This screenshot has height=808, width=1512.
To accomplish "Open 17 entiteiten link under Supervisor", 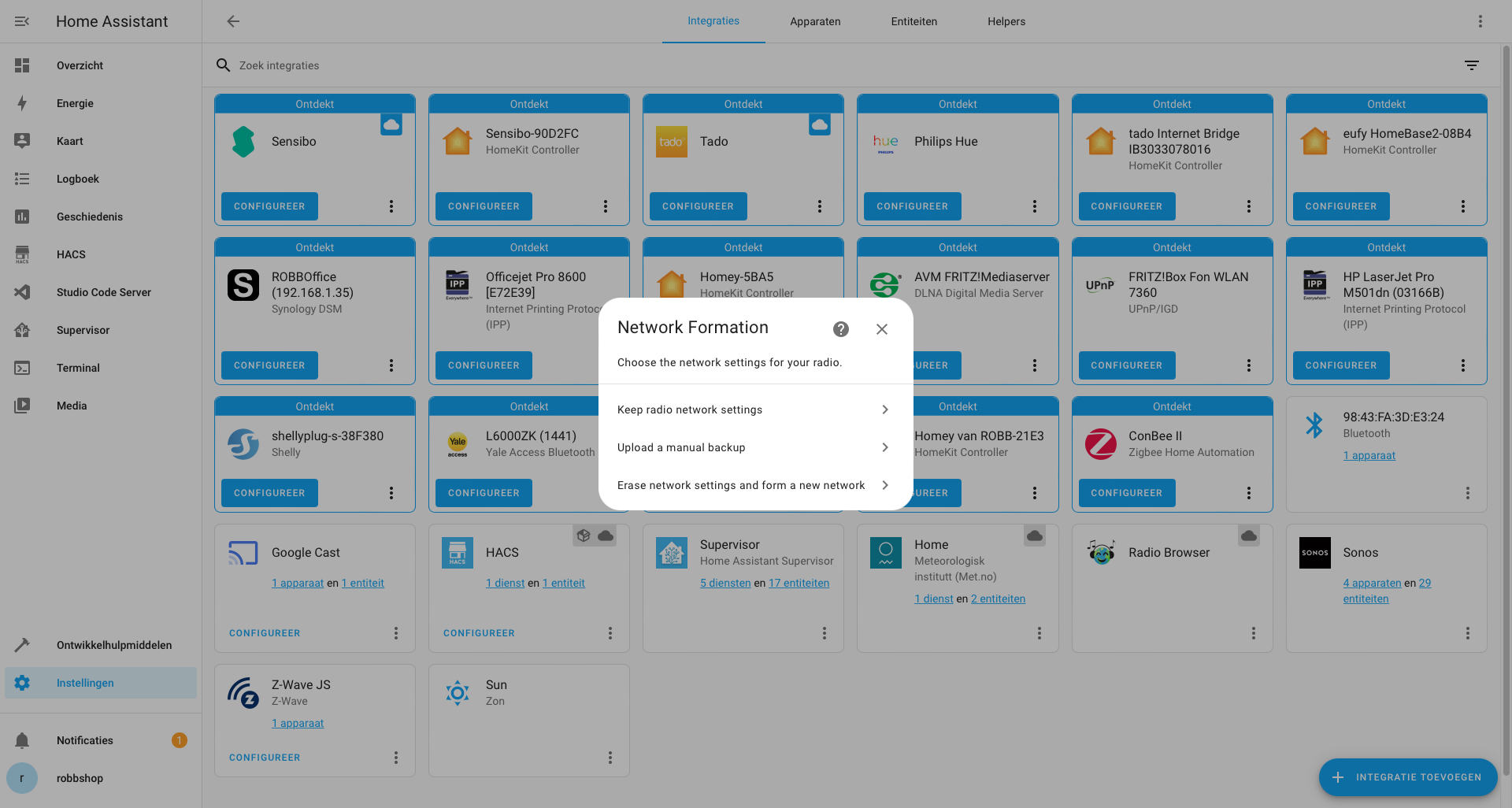I will pyautogui.click(x=799, y=583).
